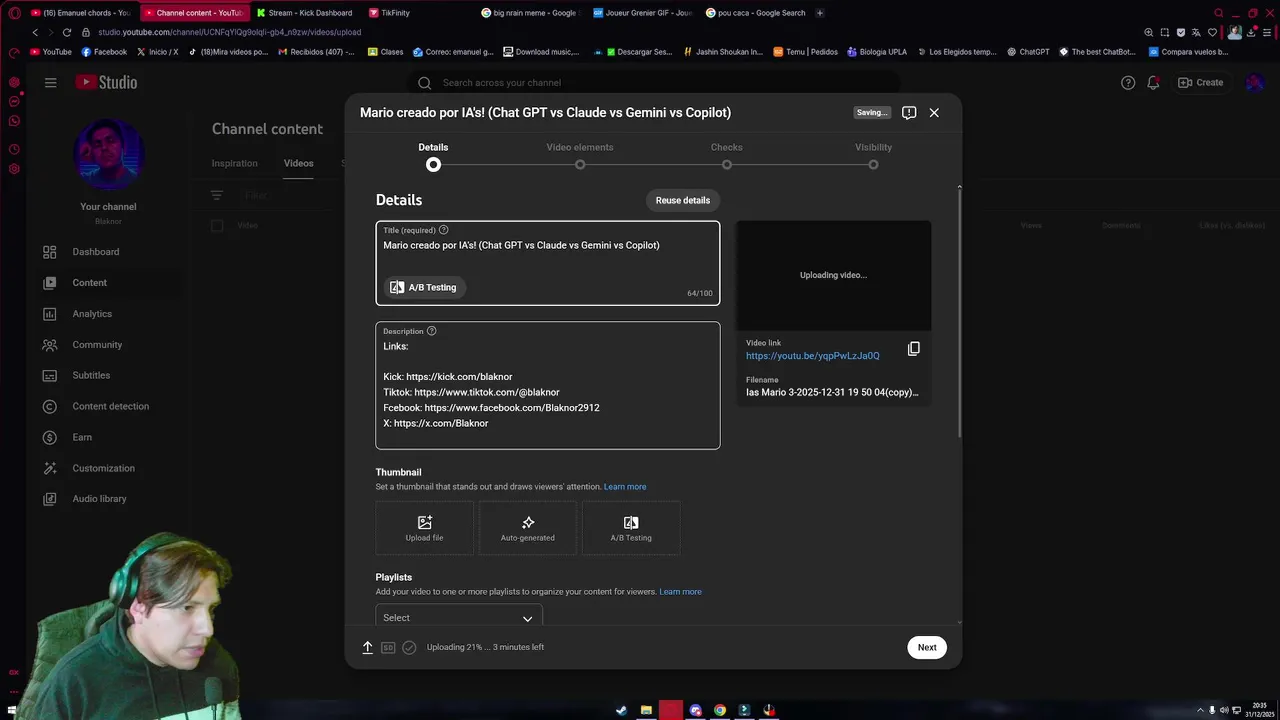Image resolution: width=1280 pixels, height=720 pixels.
Task: Open Google Chrome from the taskbar
Action: click(720, 710)
